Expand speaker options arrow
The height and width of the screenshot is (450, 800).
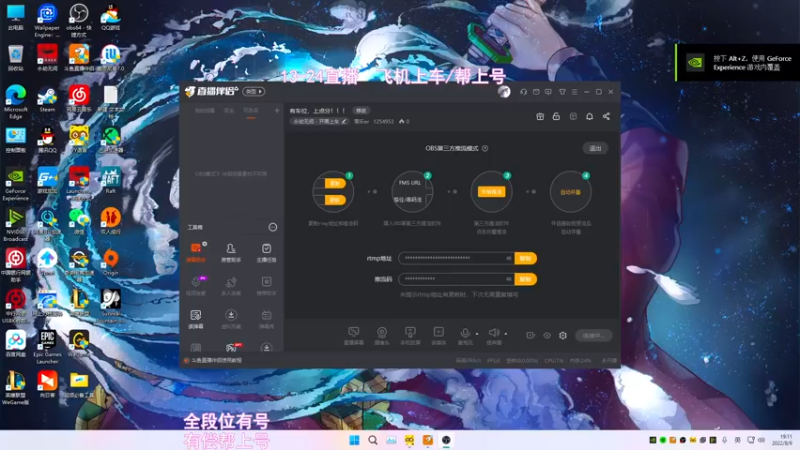click(506, 334)
